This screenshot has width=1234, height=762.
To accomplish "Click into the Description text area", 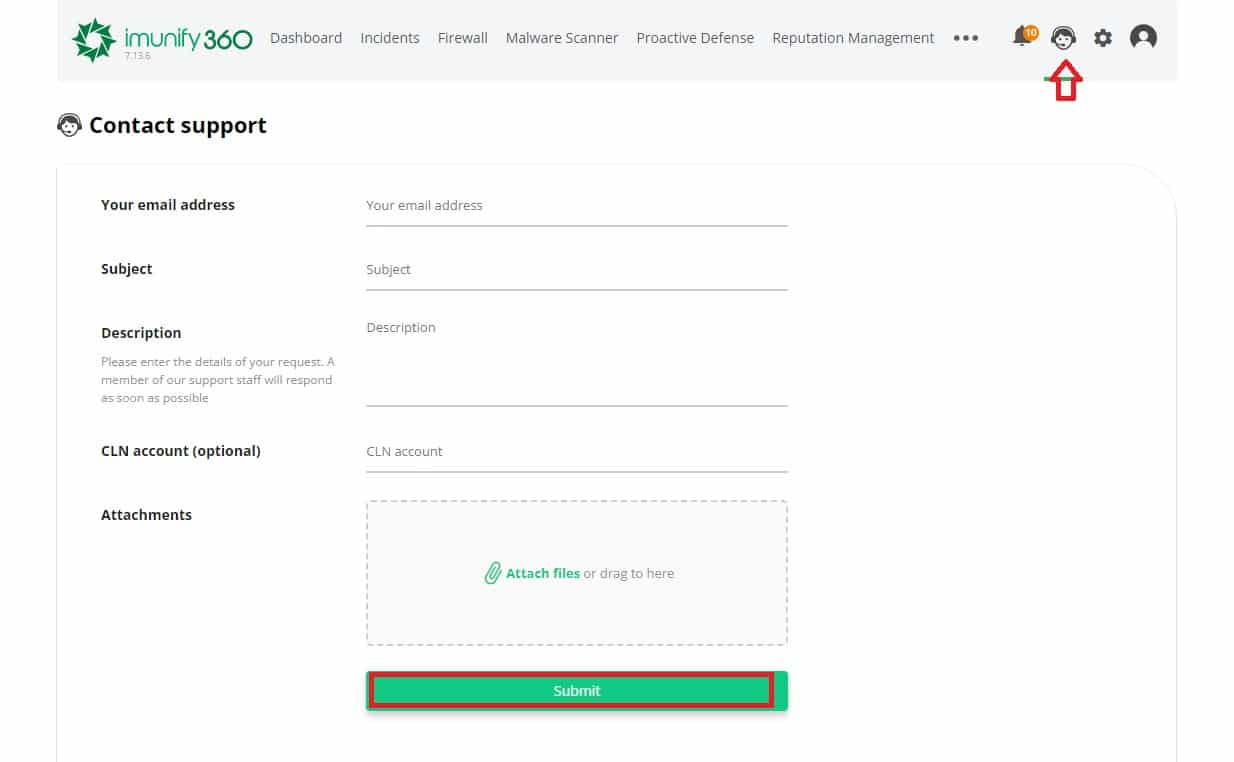I will pyautogui.click(x=577, y=361).
